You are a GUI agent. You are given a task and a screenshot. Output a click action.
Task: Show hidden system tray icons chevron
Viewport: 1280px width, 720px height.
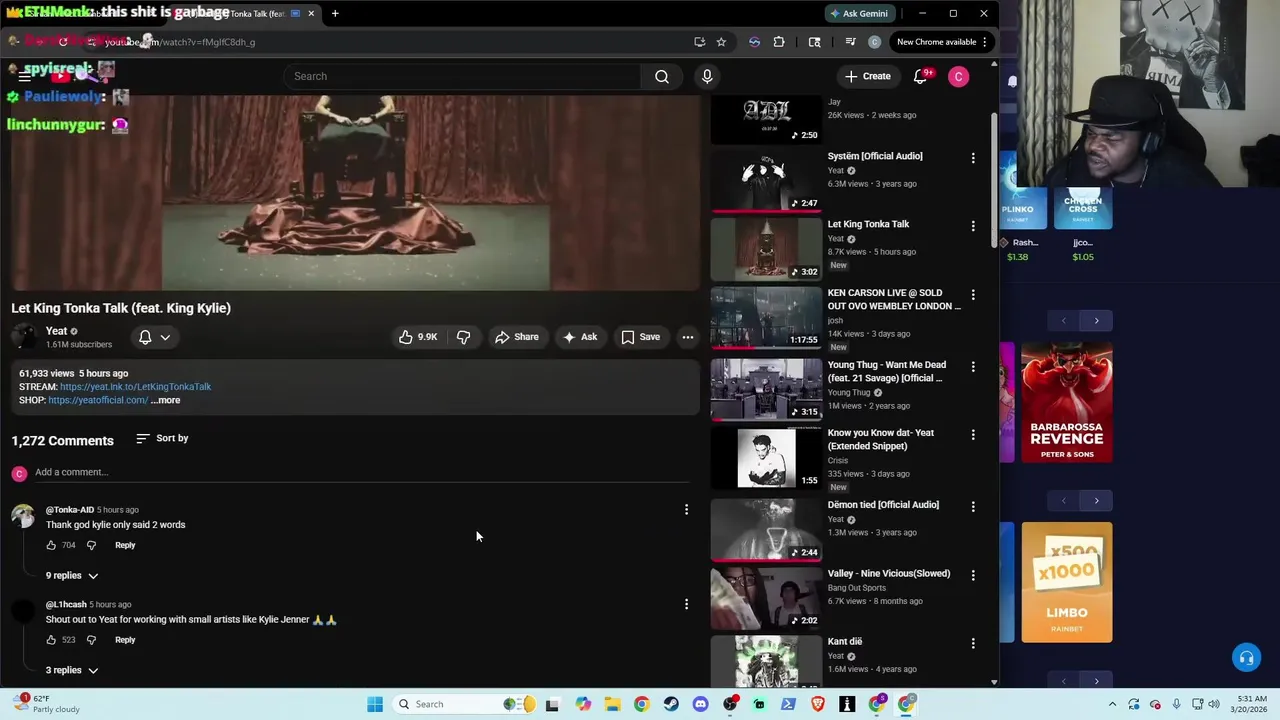(1110, 704)
